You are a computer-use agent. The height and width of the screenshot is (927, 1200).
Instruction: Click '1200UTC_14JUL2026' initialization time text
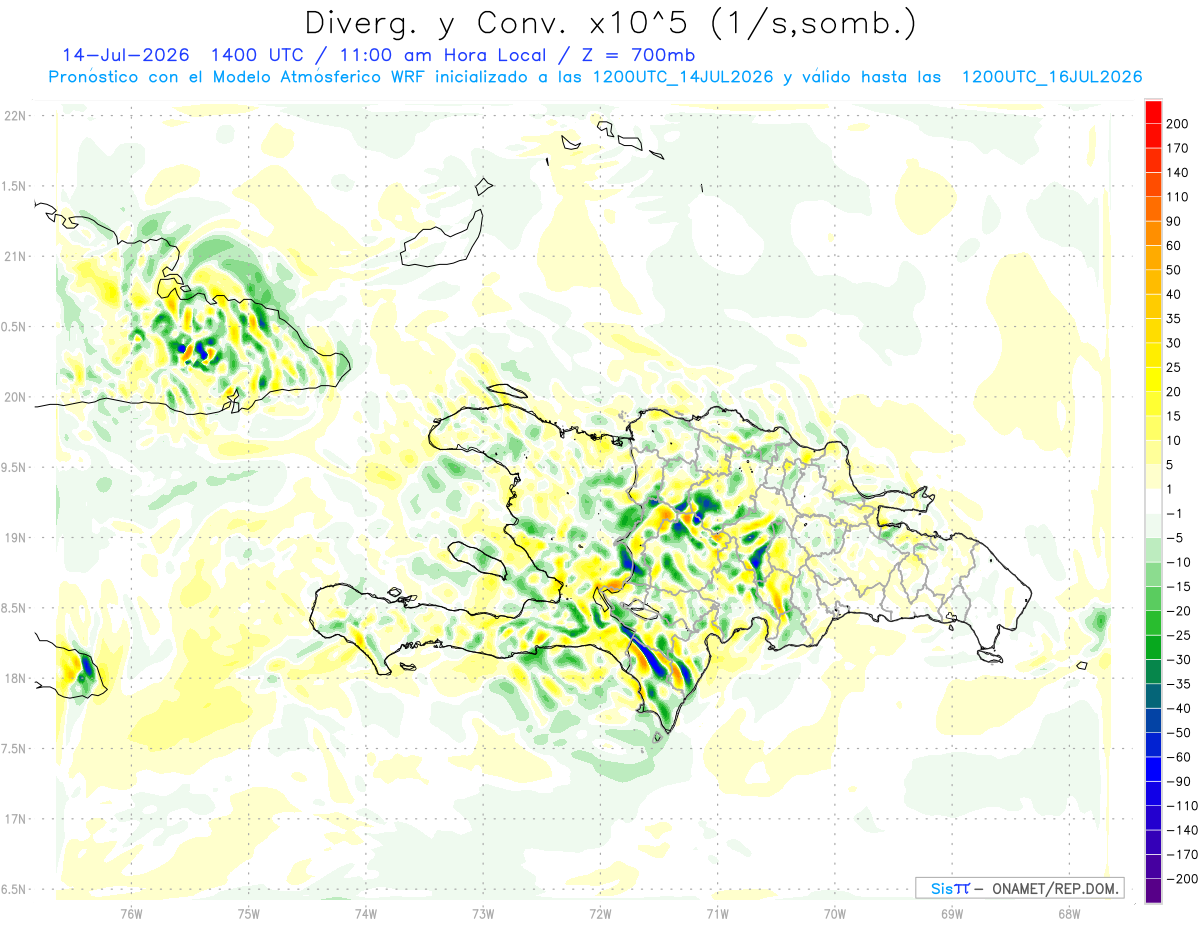click(681, 77)
